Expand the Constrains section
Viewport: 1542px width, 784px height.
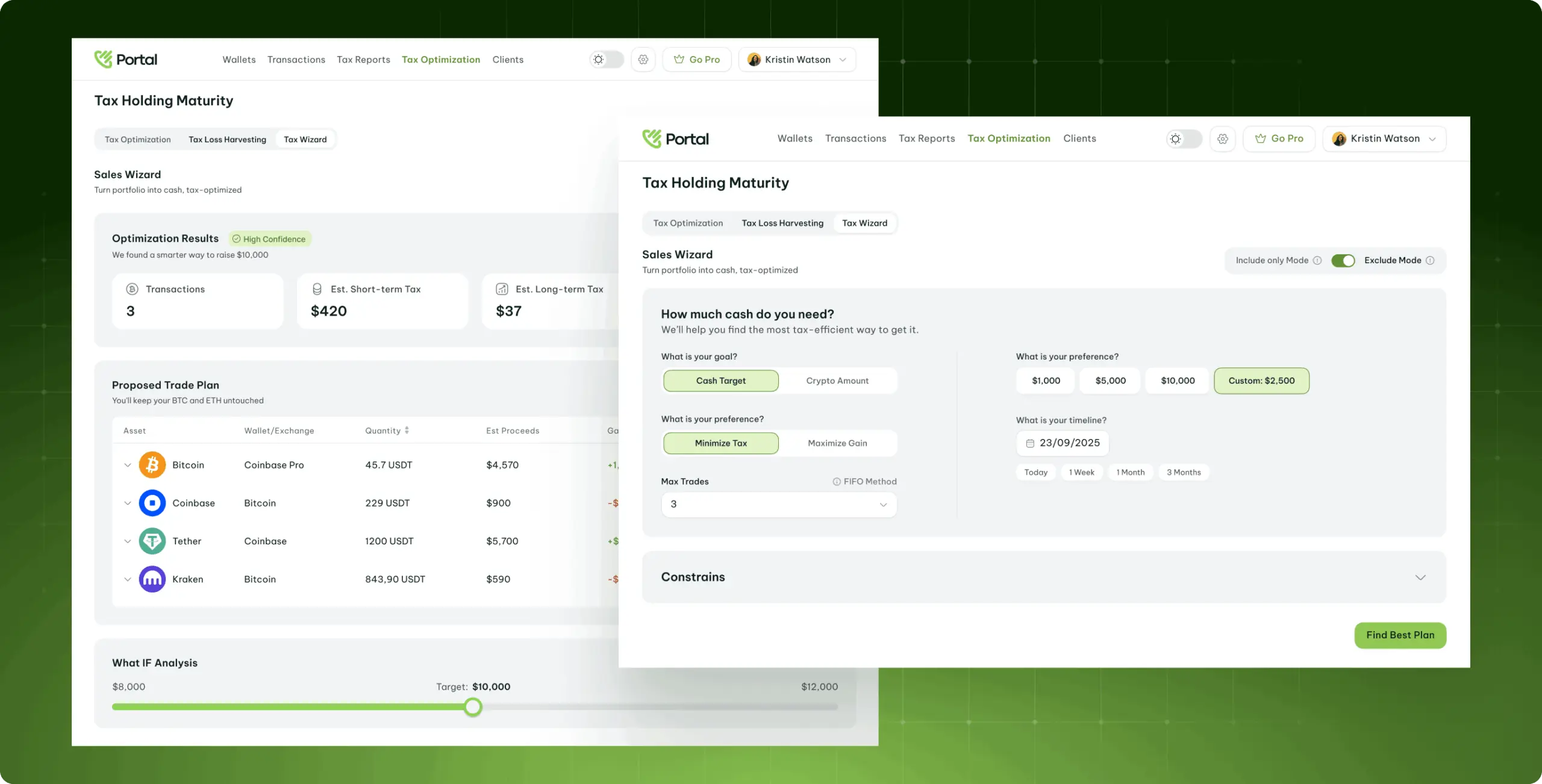(1421, 577)
